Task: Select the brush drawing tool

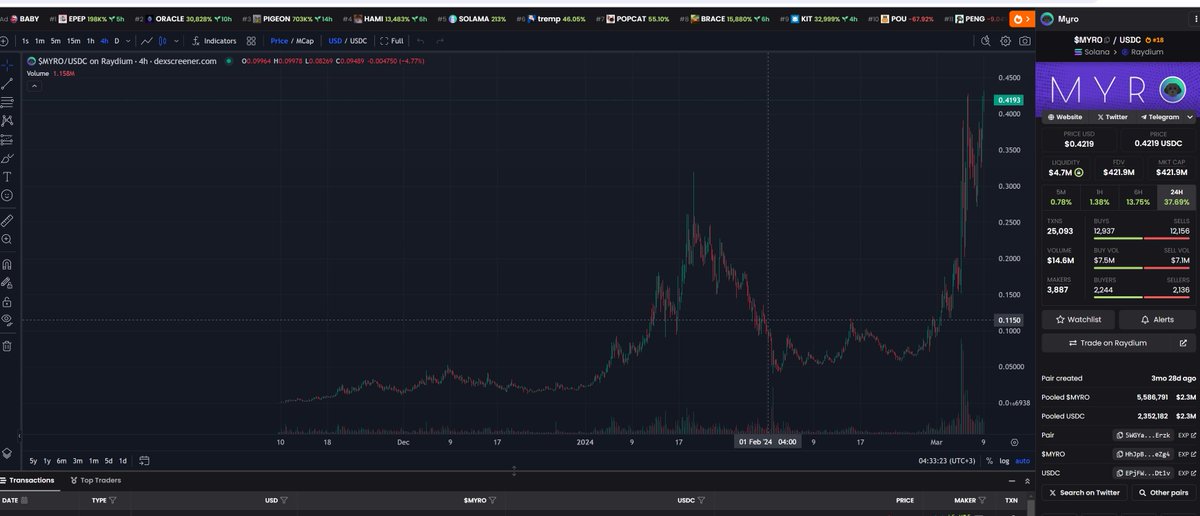Action: click(x=7, y=157)
